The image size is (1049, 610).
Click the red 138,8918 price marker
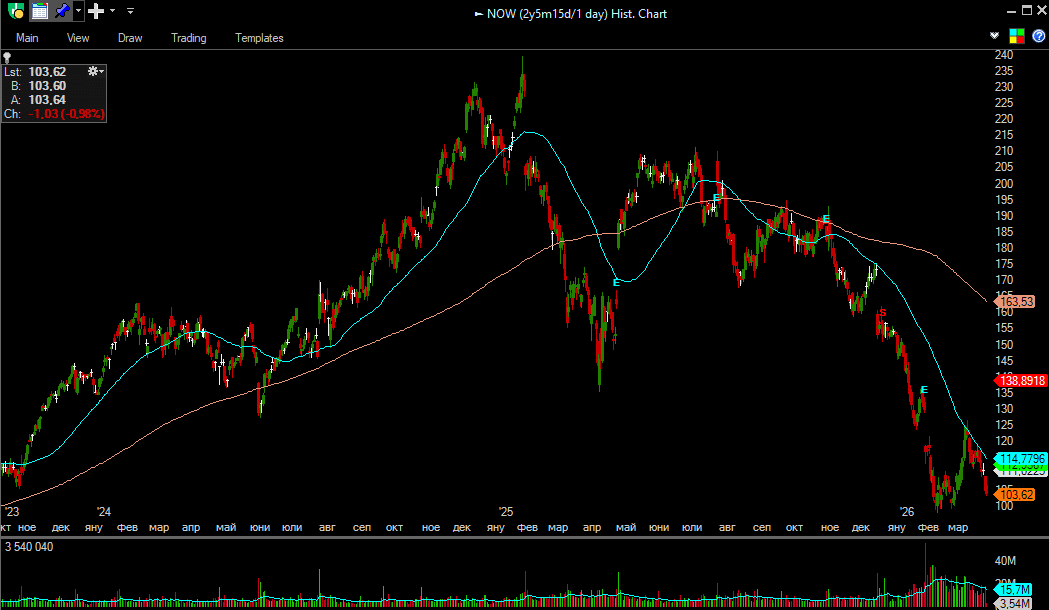(x=1020, y=380)
